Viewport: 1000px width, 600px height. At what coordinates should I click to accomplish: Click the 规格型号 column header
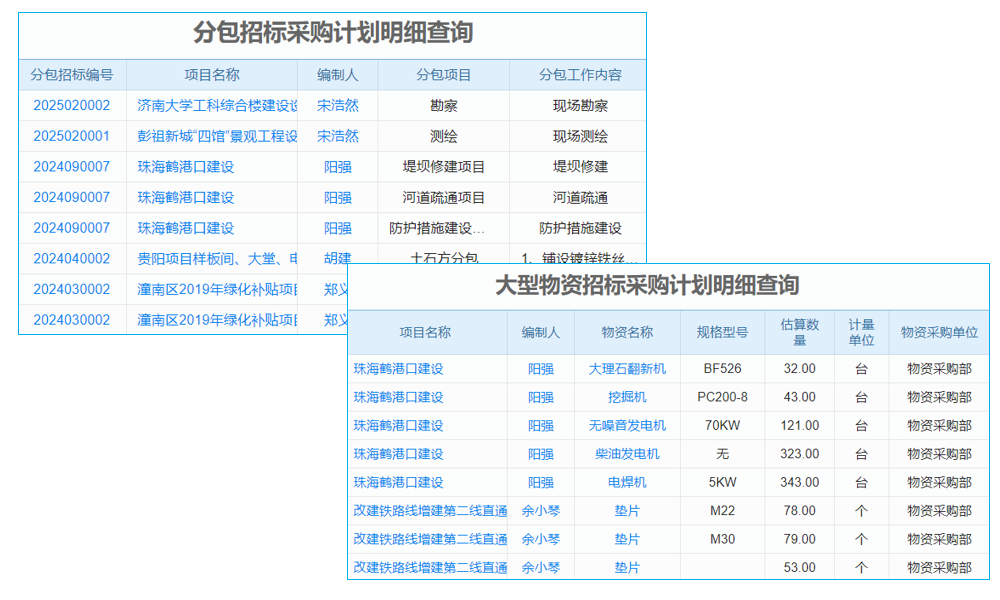(x=722, y=332)
